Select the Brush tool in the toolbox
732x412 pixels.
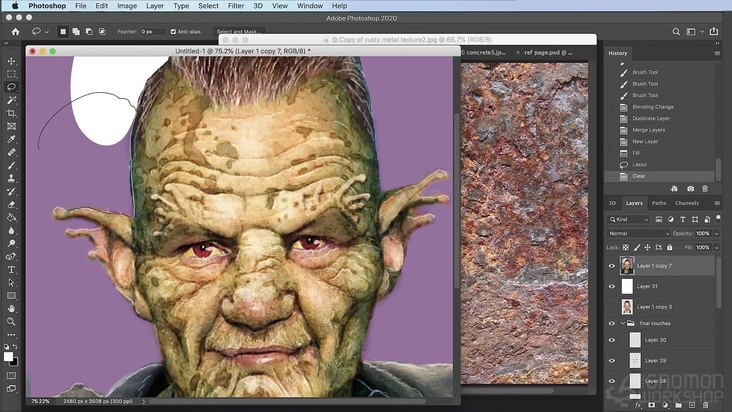click(x=11, y=165)
